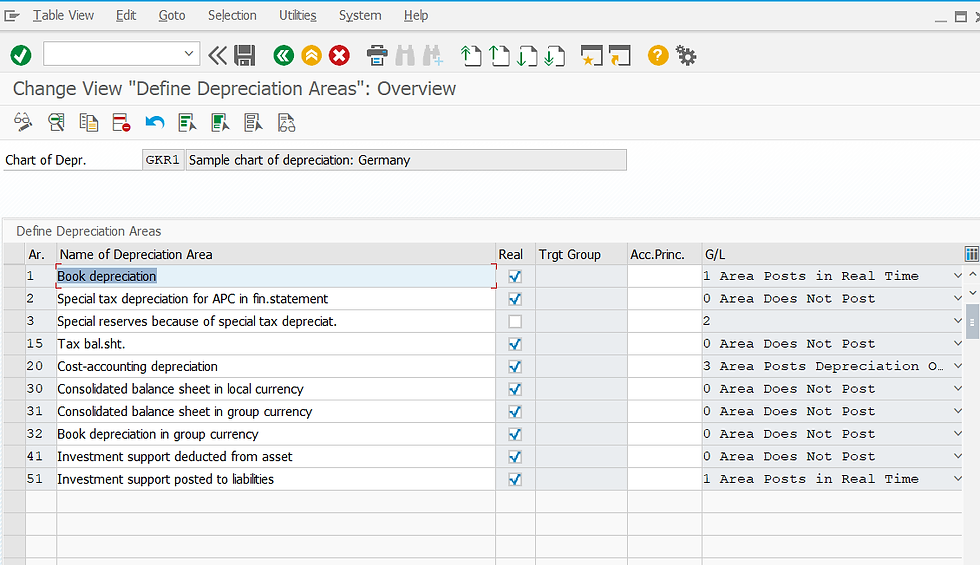Viewport: 980px width, 565px height.
Task: Go to next page icon
Action: (x=527, y=56)
